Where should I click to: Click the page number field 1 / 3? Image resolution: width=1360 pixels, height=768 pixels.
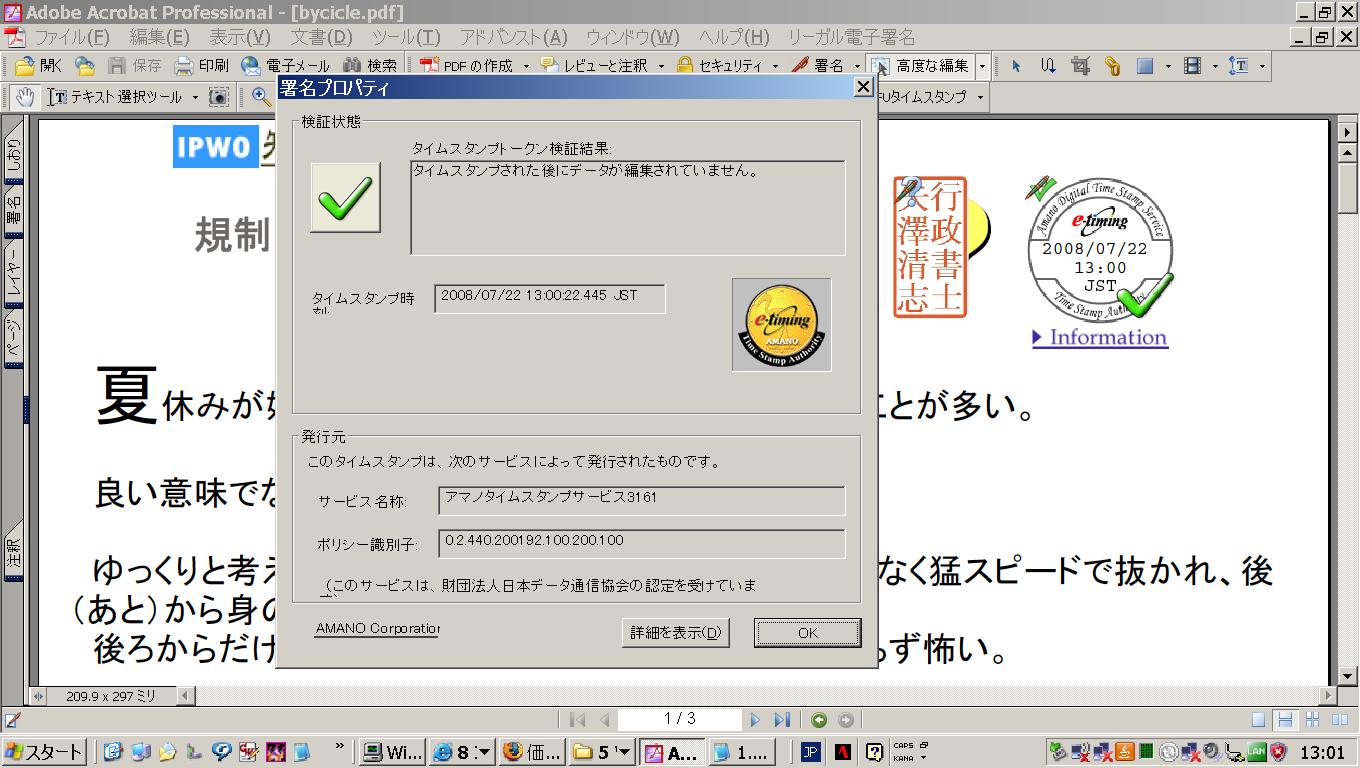[x=679, y=719]
